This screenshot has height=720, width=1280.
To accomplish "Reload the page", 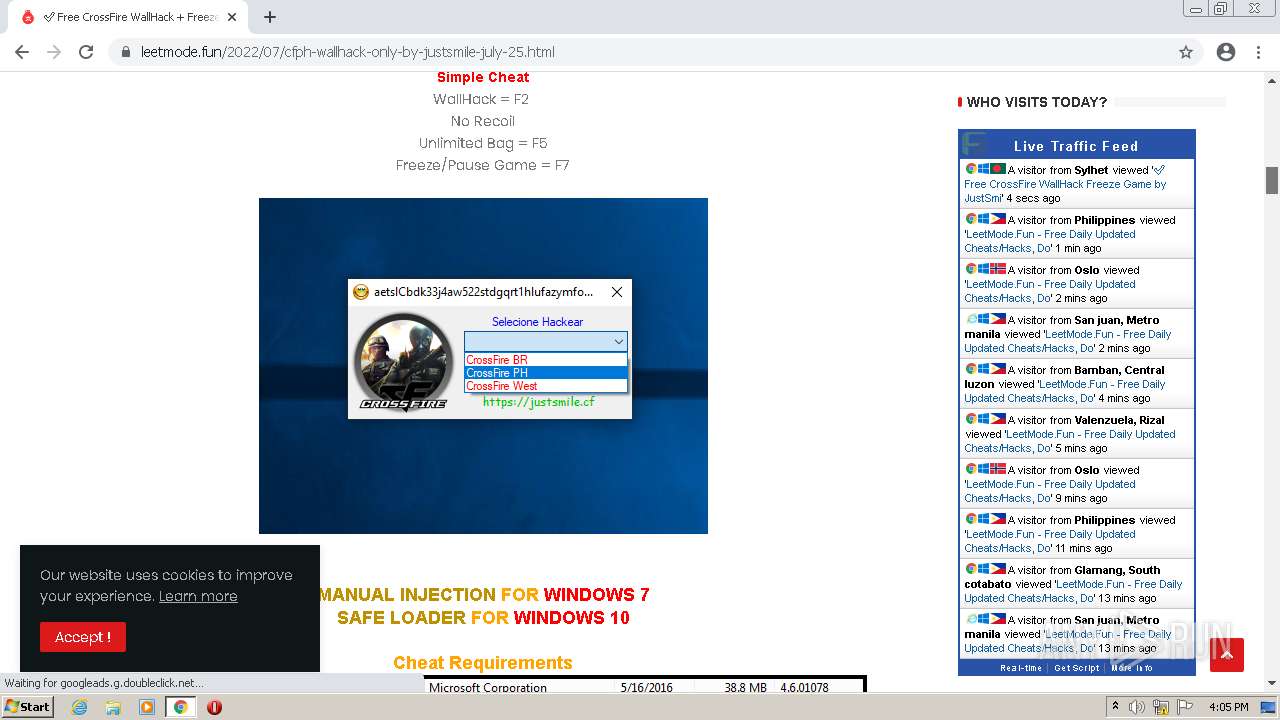I will [x=86, y=52].
